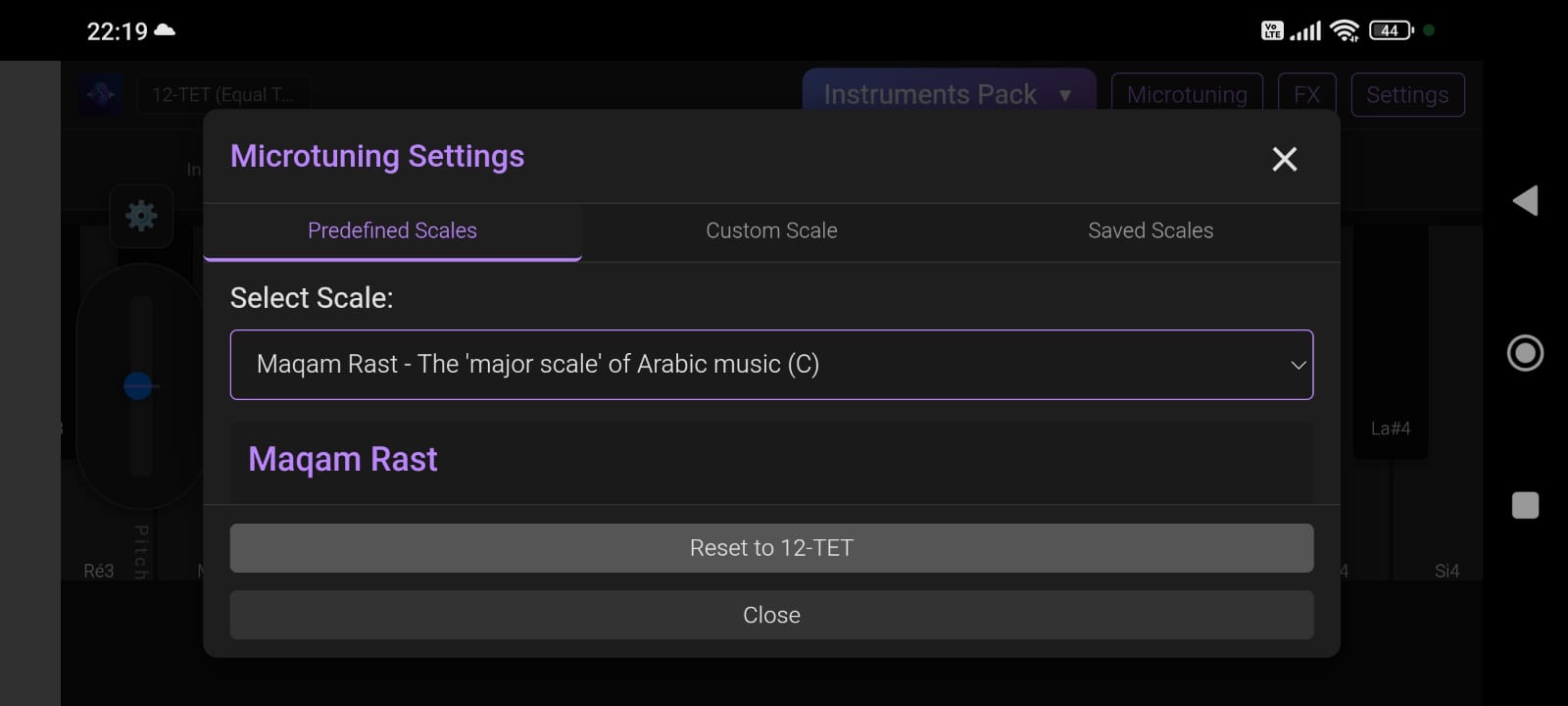The height and width of the screenshot is (706, 1568).
Task: Tap the app logo icon at the top left
Action: click(x=101, y=95)
